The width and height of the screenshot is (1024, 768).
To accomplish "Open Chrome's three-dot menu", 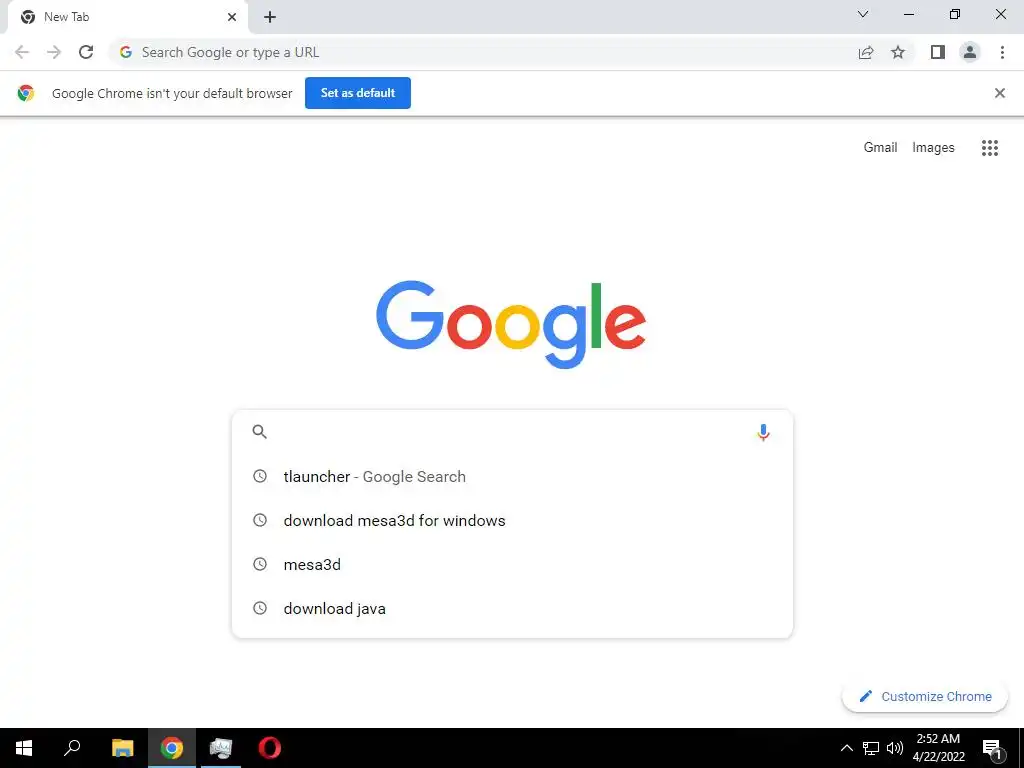I will pos(1002,52).
